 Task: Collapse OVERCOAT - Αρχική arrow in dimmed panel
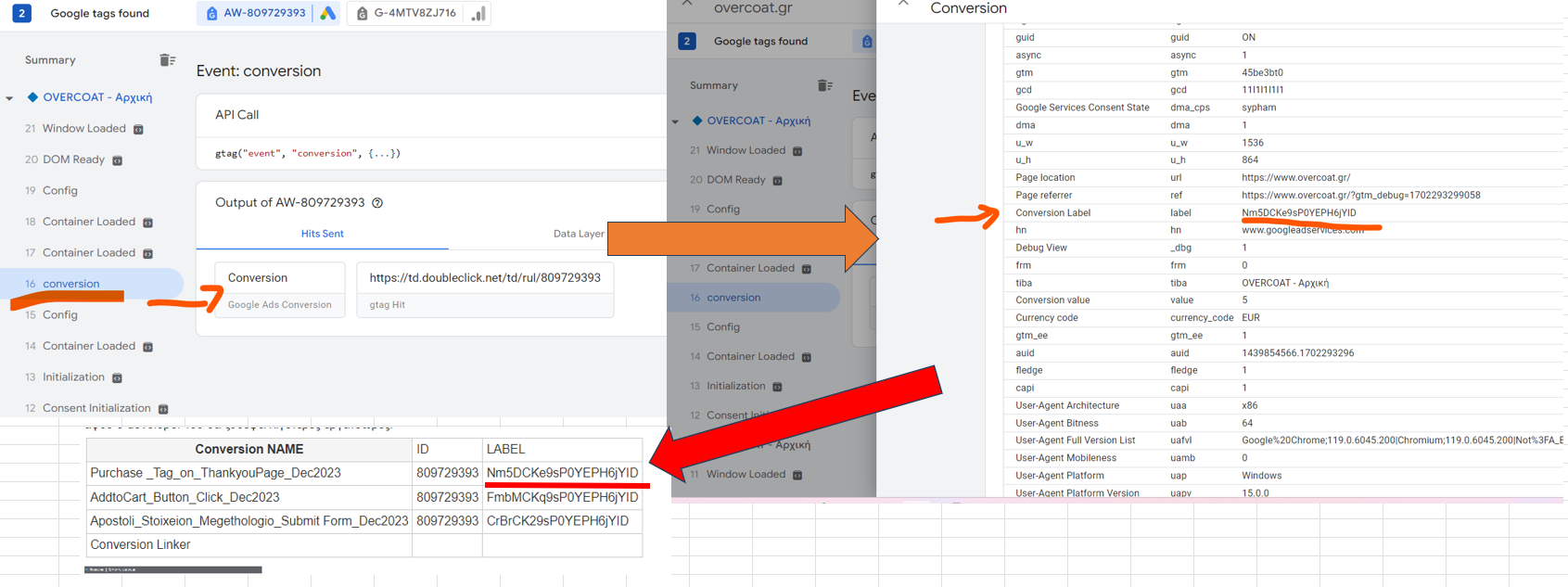point(675,121)
